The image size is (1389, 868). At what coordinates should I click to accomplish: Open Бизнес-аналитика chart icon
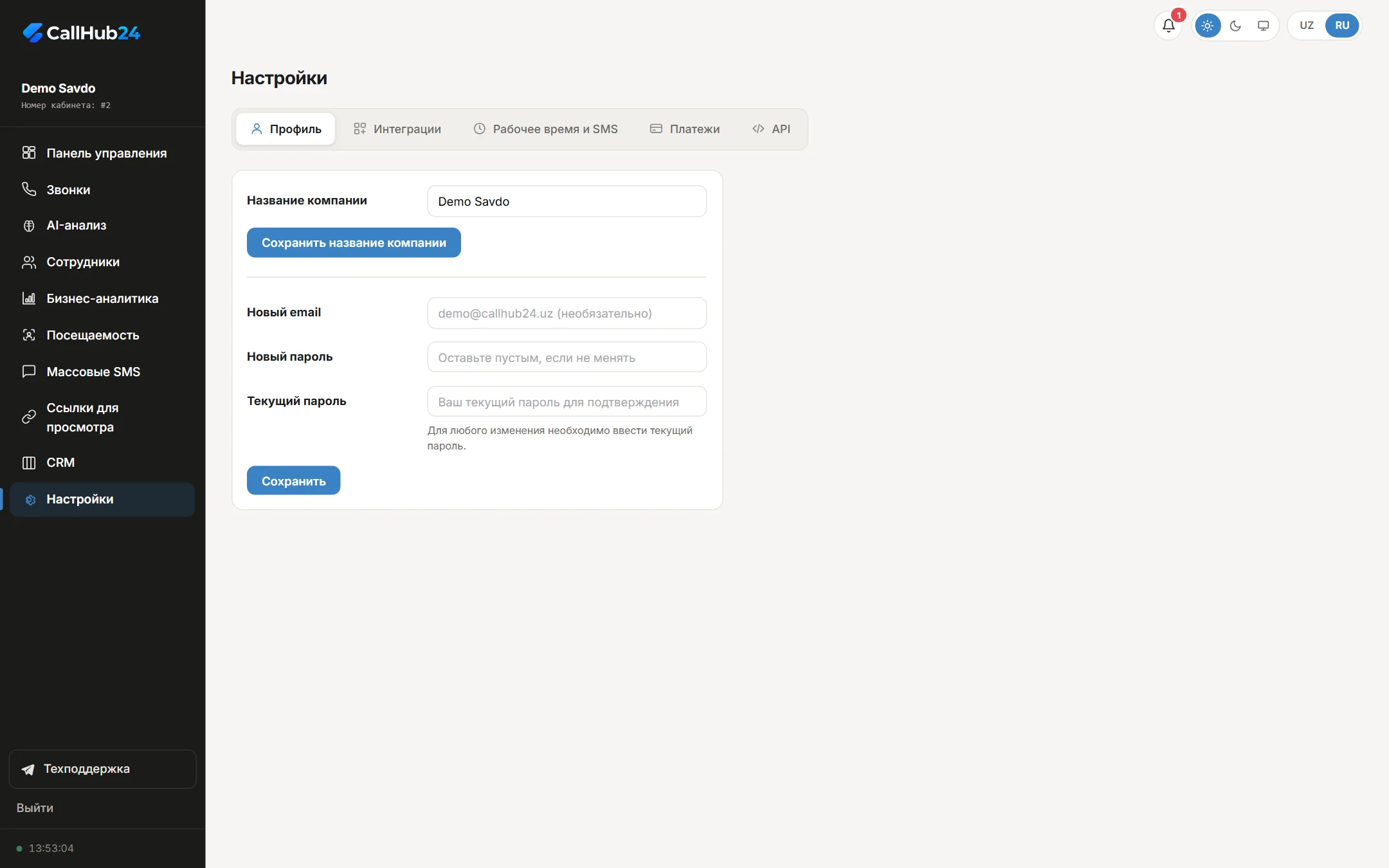(29, 298)
